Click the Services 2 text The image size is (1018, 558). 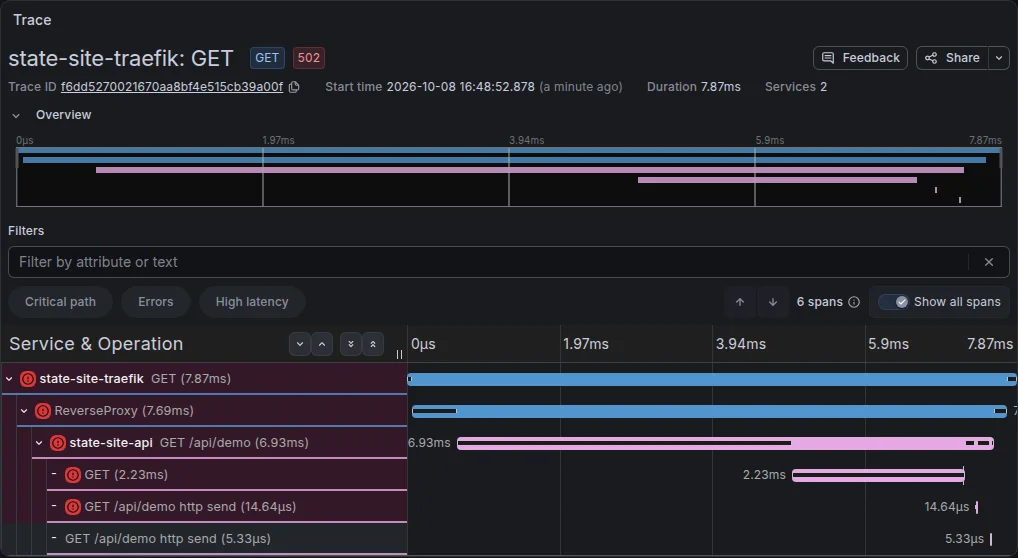tap(796, 87)
